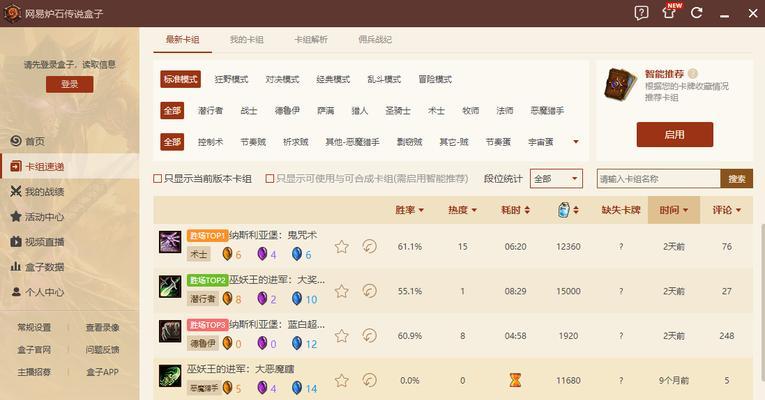Select 狂野模式 mode filter
Viewport: 765px width, 400px height.
(231, 79)
